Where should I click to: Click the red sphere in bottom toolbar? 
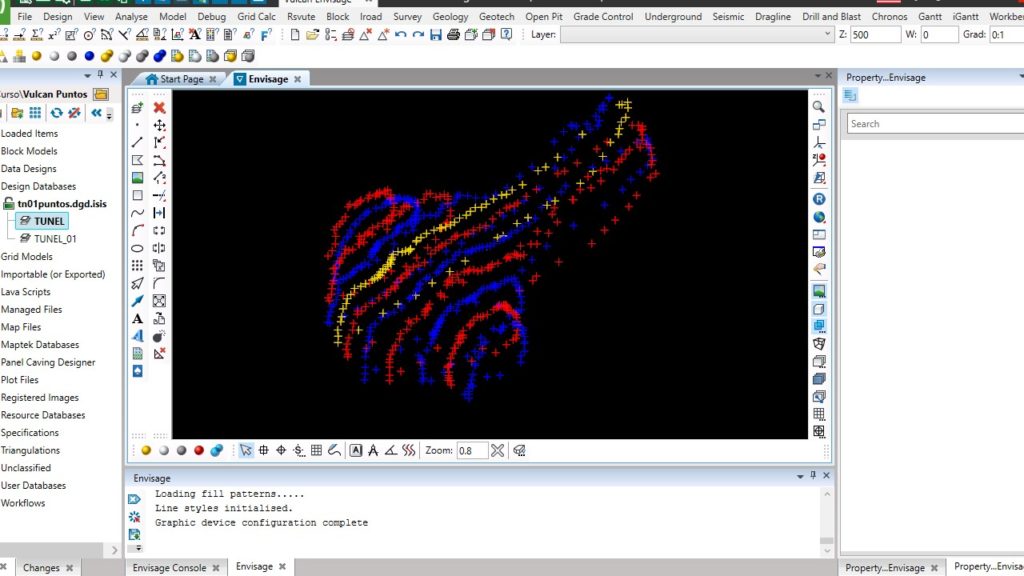199,451
